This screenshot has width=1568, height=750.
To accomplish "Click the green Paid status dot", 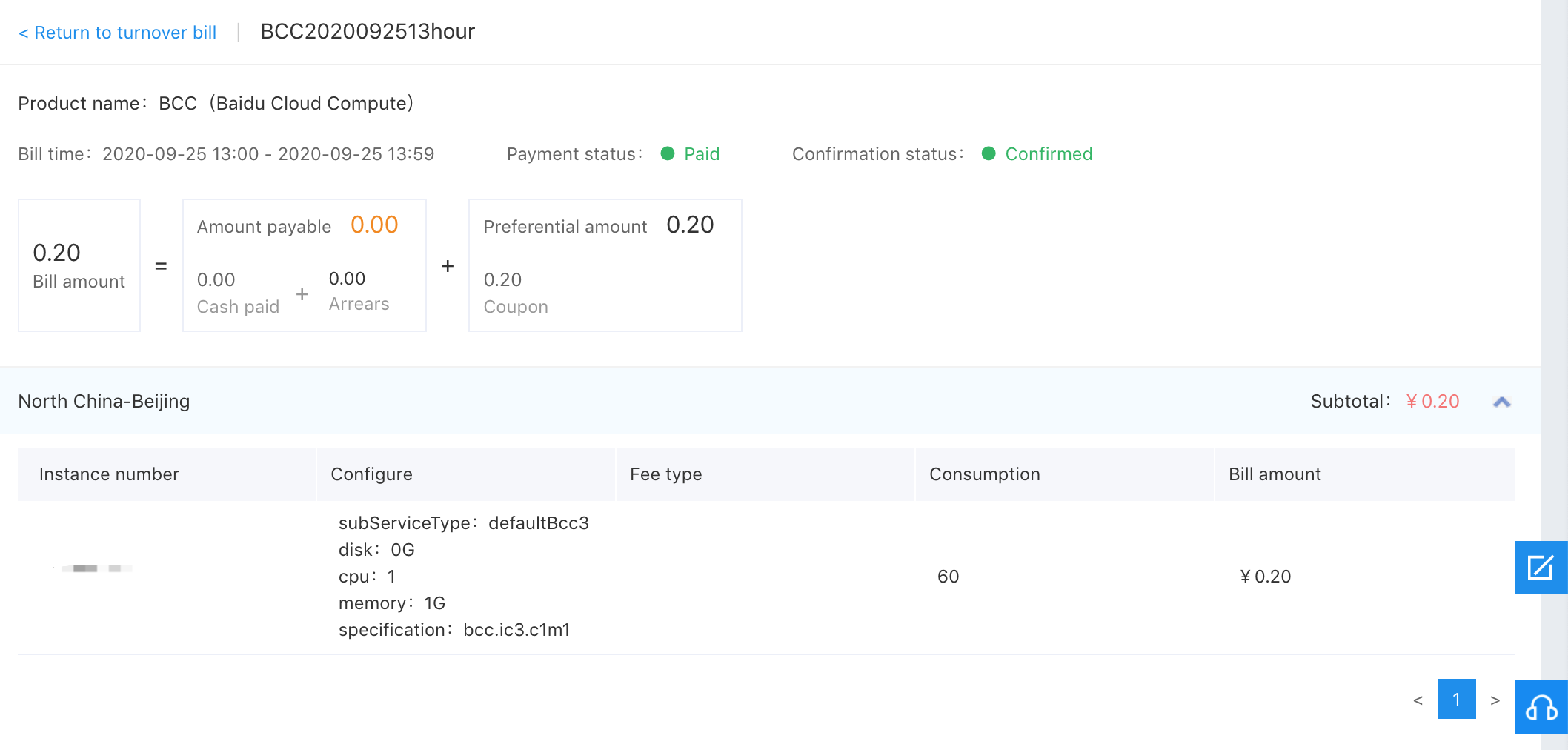I will [x=668, y=153].
